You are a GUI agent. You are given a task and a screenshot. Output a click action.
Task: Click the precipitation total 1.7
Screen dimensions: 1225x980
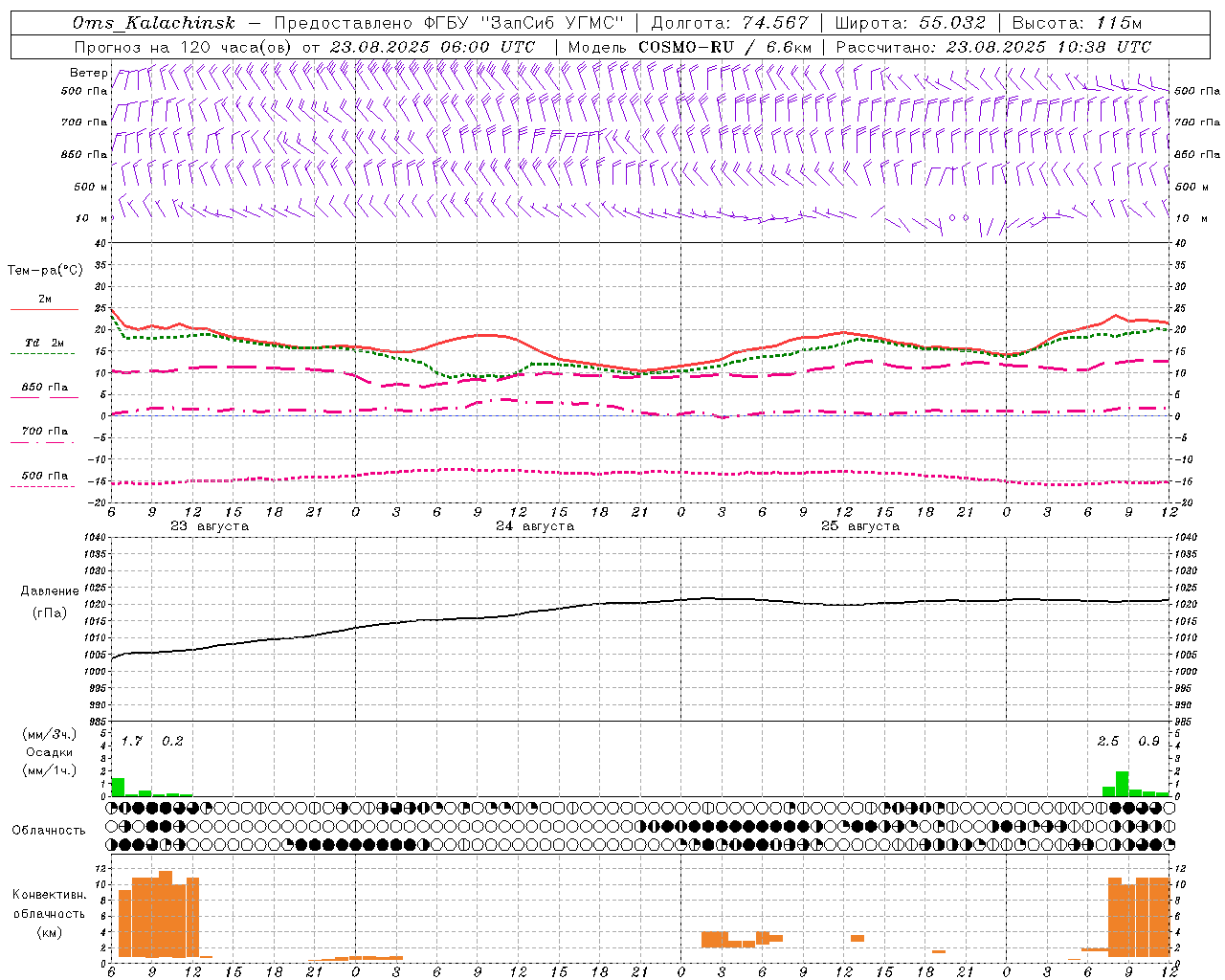(x=132, y=742)
